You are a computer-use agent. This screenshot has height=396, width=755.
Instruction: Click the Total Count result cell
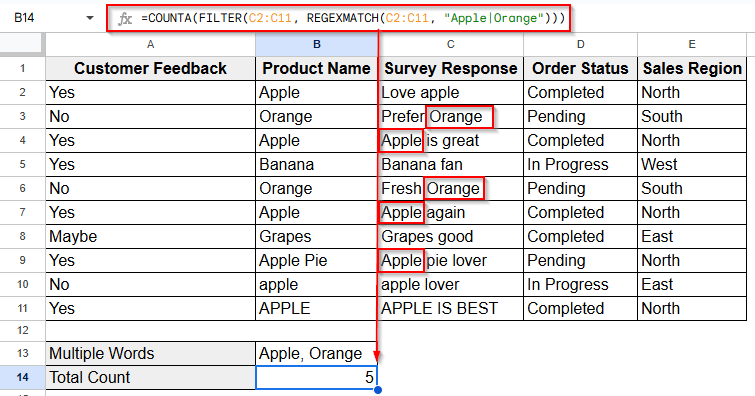pos(317,377)
